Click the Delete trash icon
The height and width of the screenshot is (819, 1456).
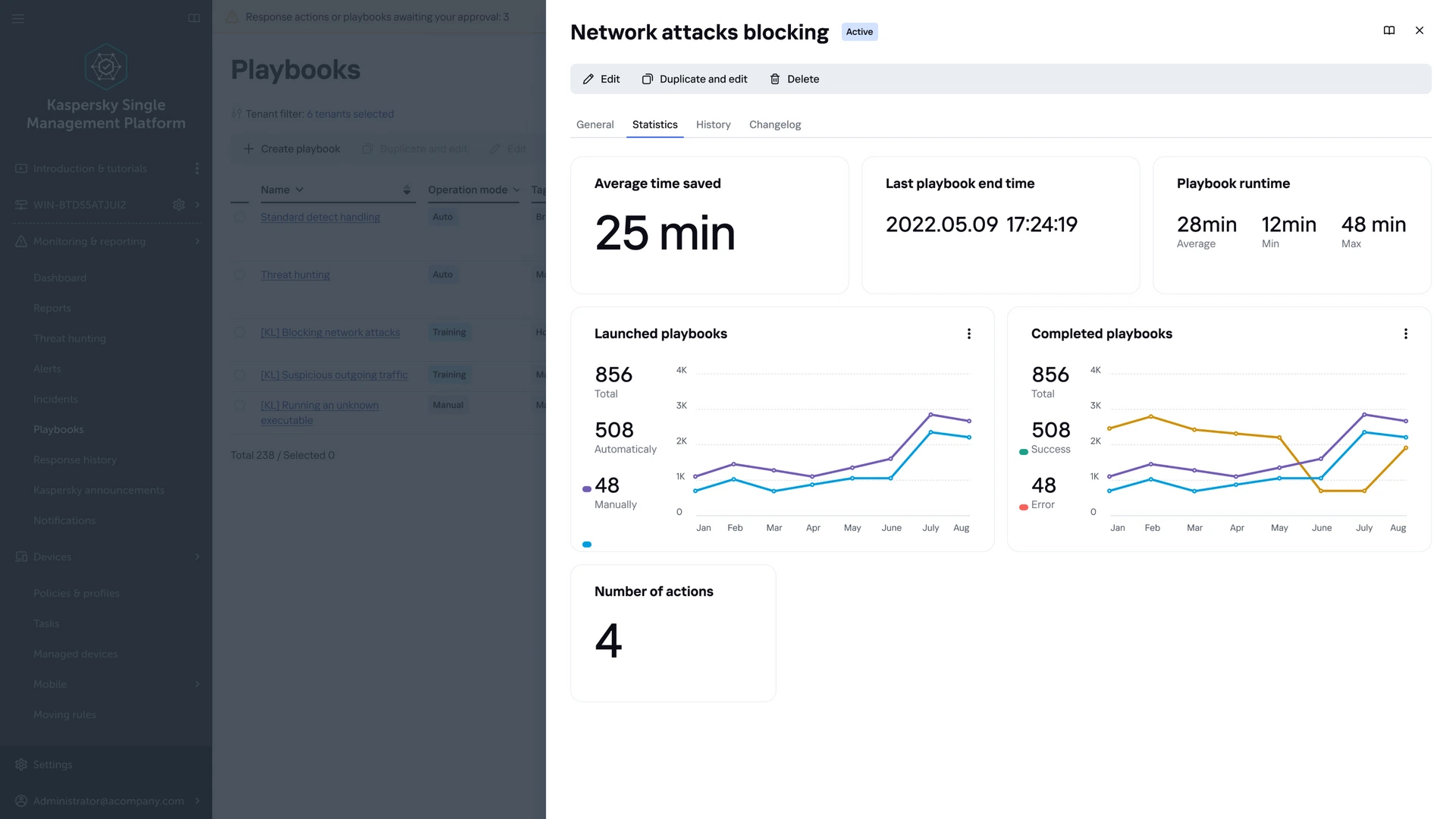[775, 79]
